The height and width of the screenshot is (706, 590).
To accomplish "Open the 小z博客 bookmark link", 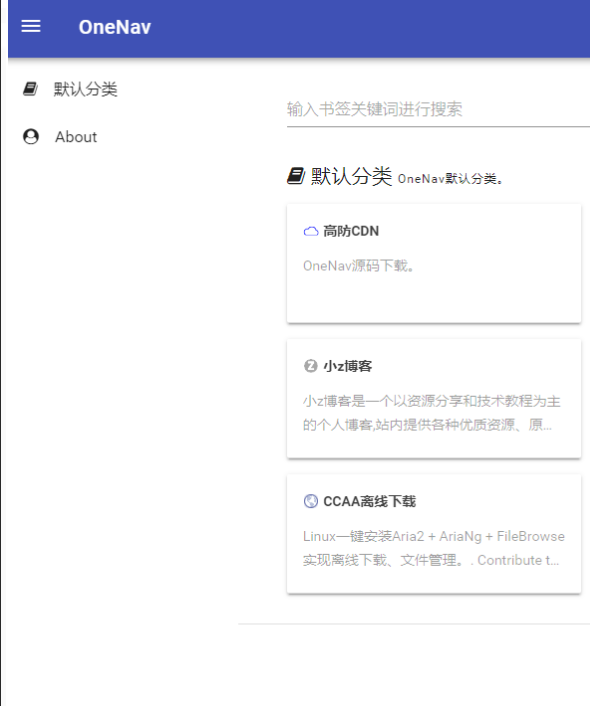I will [348, 366].
